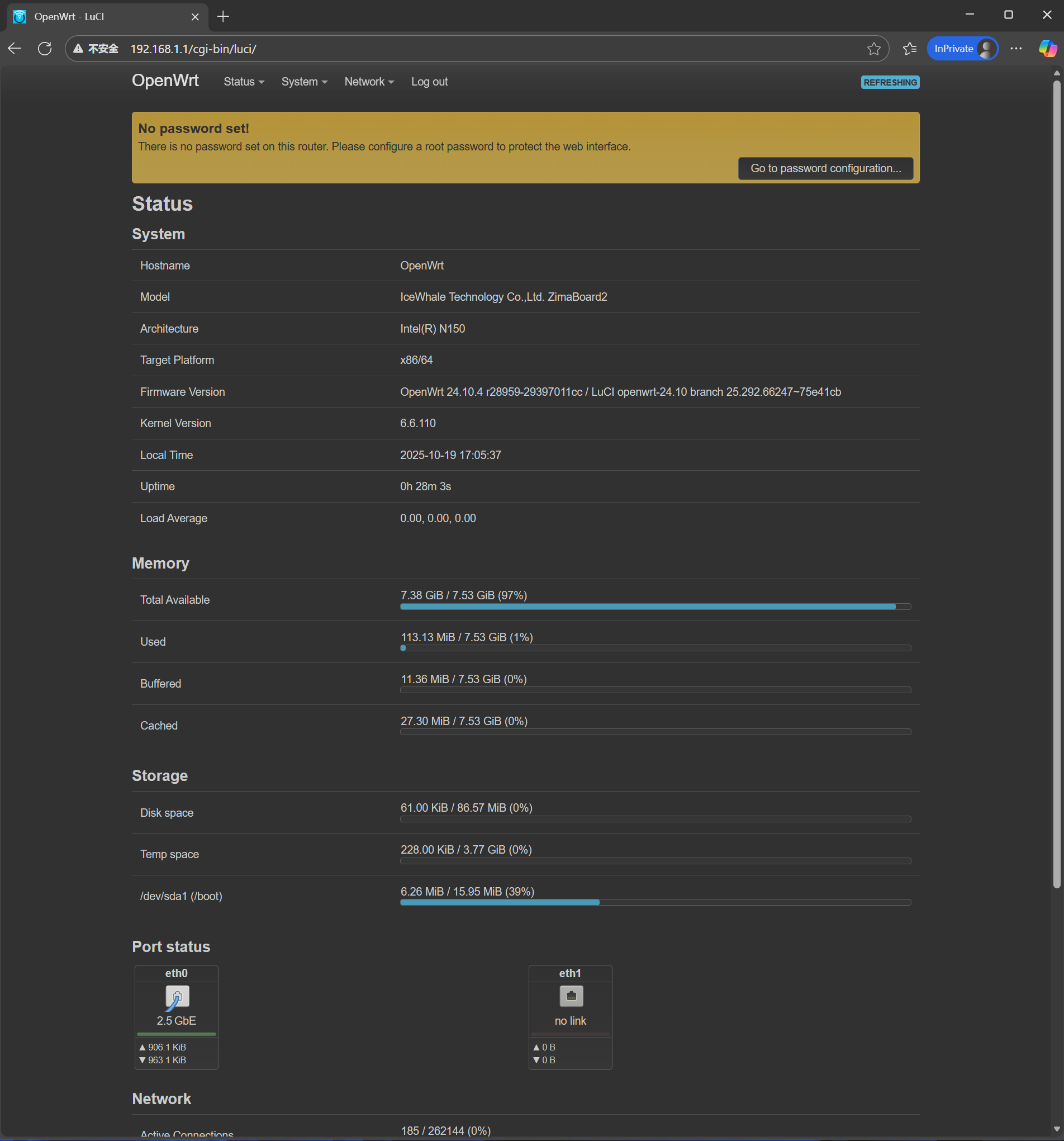The height and width of the screenshot is (1141, 1064).
Task: Select the OpenWrt - LuCI browser tab
Action: 92,17
